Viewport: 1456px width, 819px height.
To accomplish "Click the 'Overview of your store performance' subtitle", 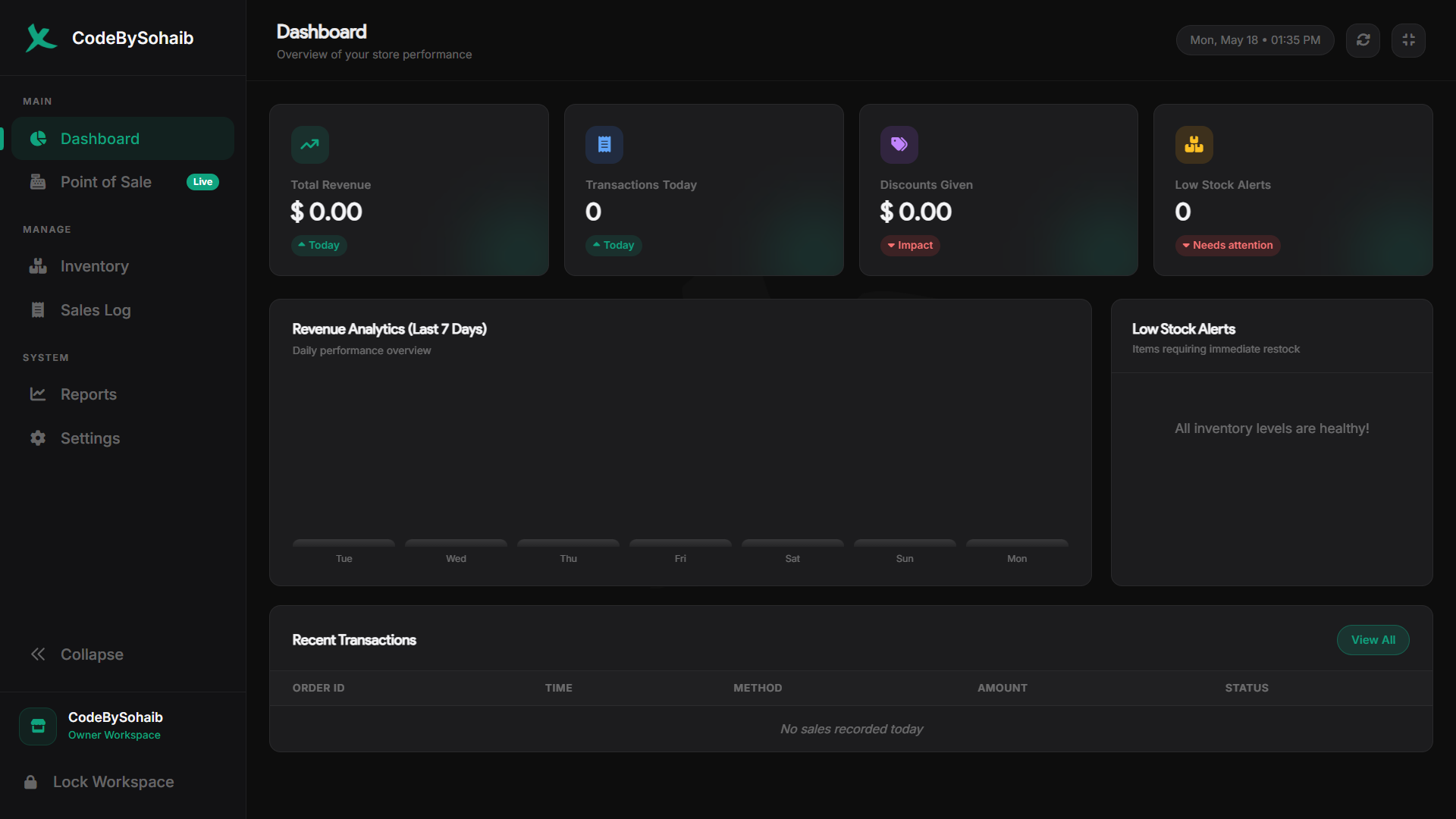I will point(374,55).
